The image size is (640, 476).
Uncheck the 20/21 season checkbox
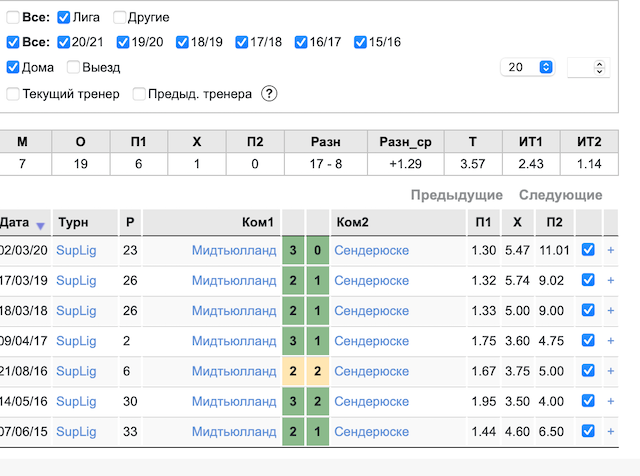(x=64, y=42)
